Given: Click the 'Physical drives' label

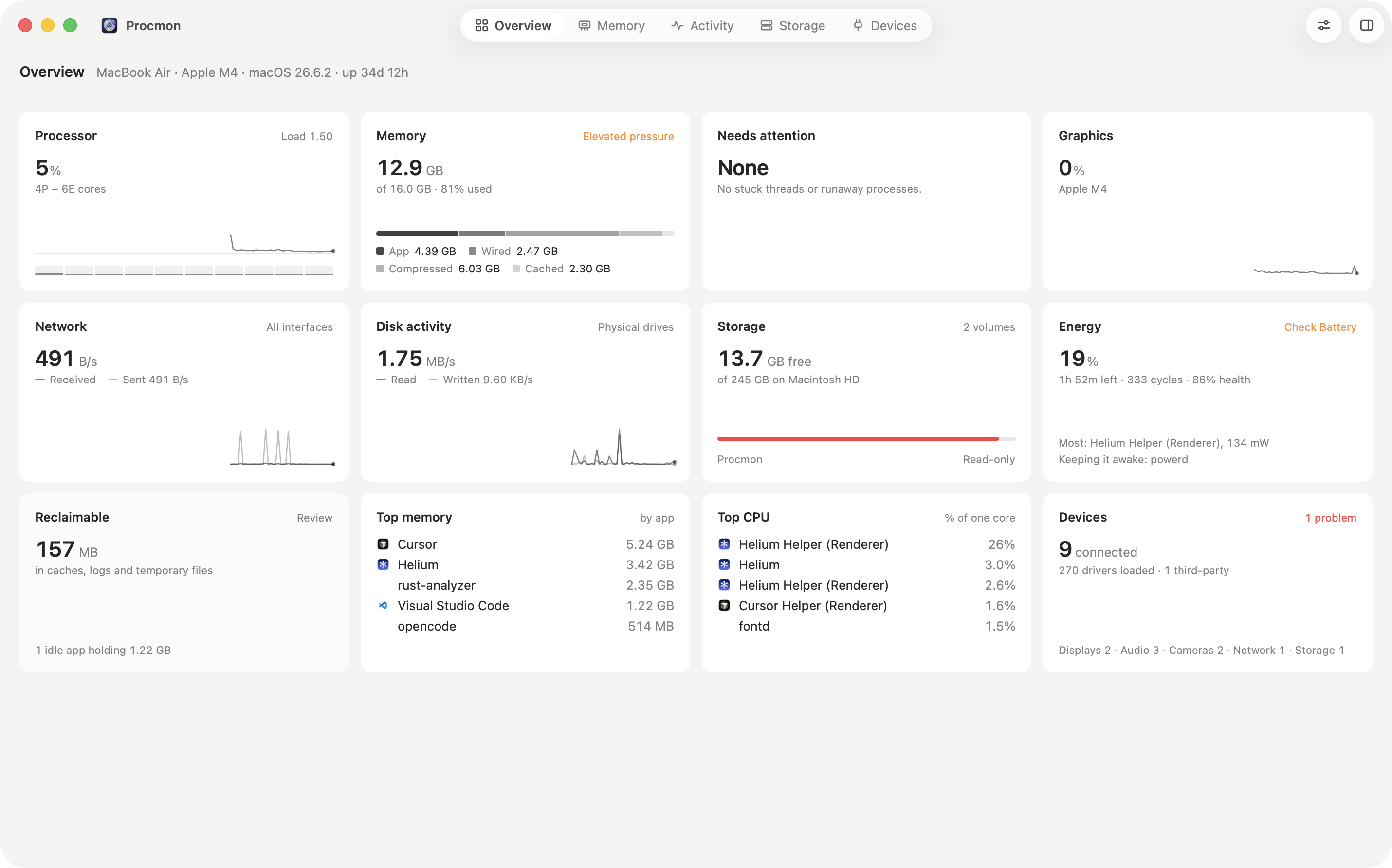Looking at the screenshot, I should pos(636,326).
